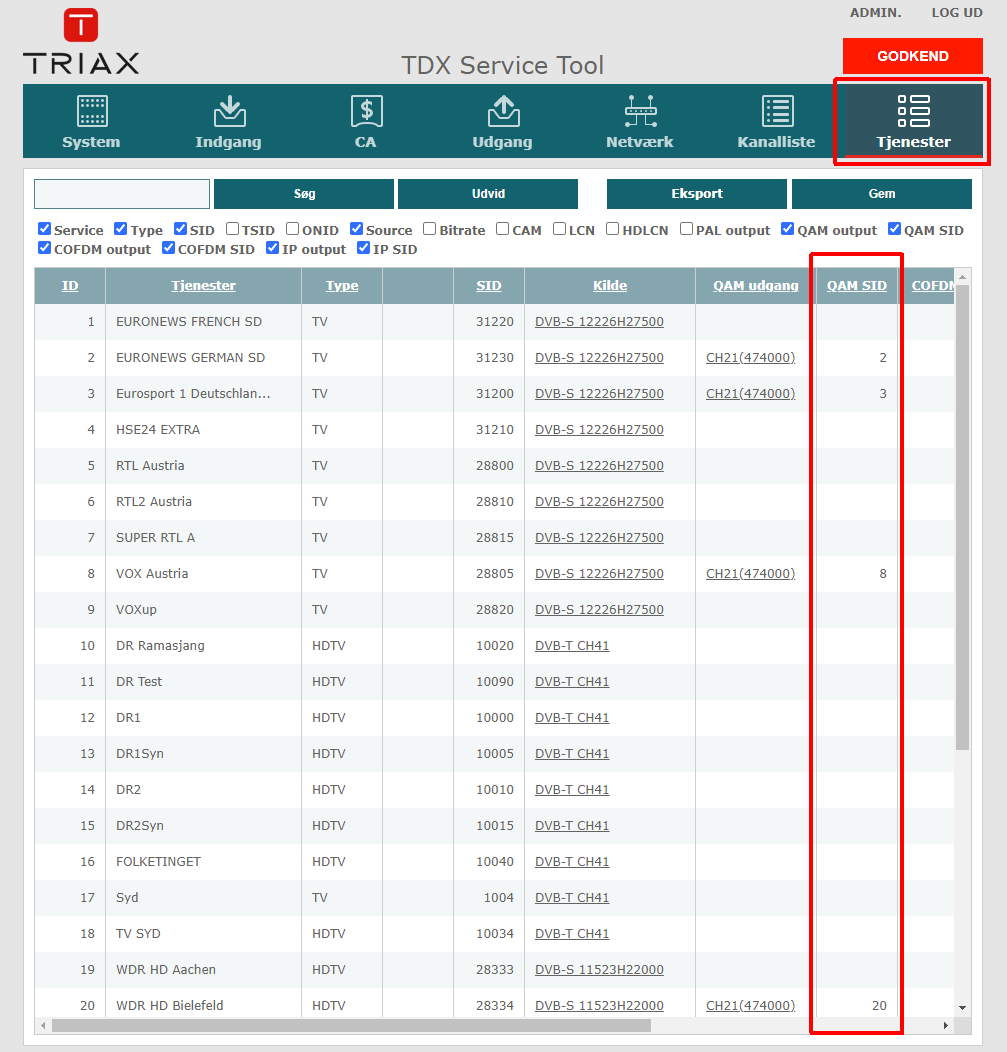Click the scroll right arrow of table
This screenshot has width=1007, height=1052.
coord(946,1026)
